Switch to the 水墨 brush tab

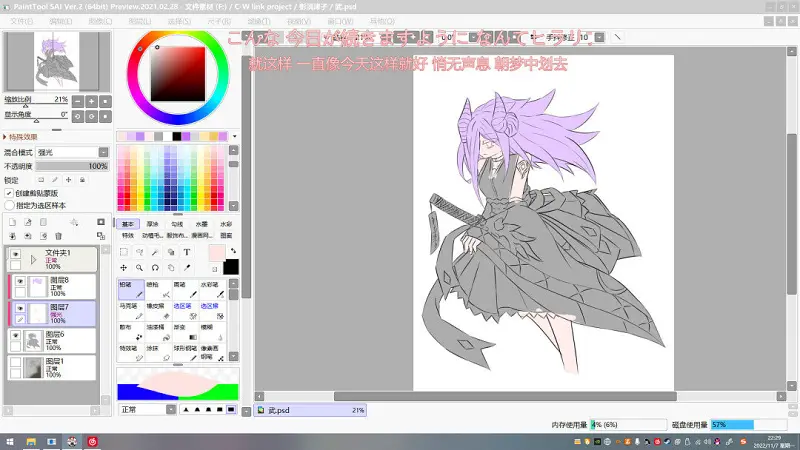202,224
